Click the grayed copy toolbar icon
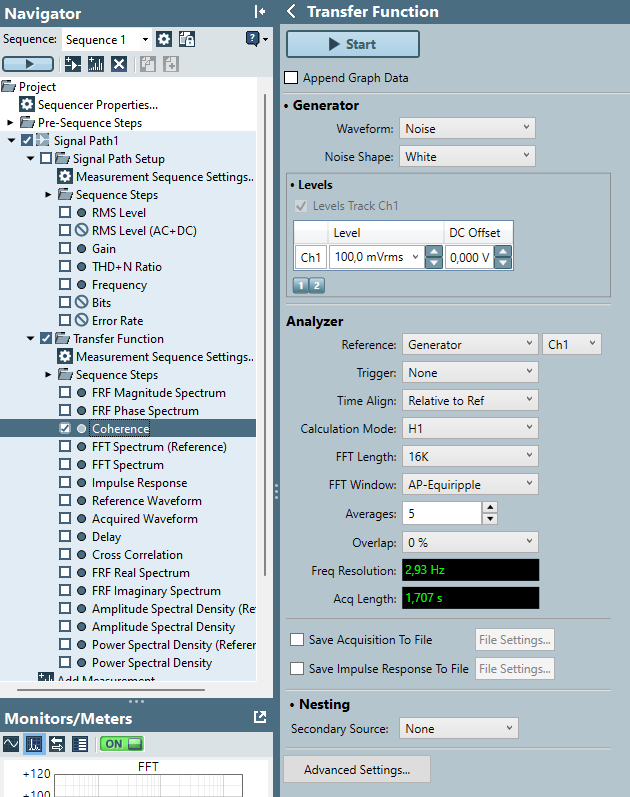The width and height of the screenshot is (630, 797). tap(148, 64)
